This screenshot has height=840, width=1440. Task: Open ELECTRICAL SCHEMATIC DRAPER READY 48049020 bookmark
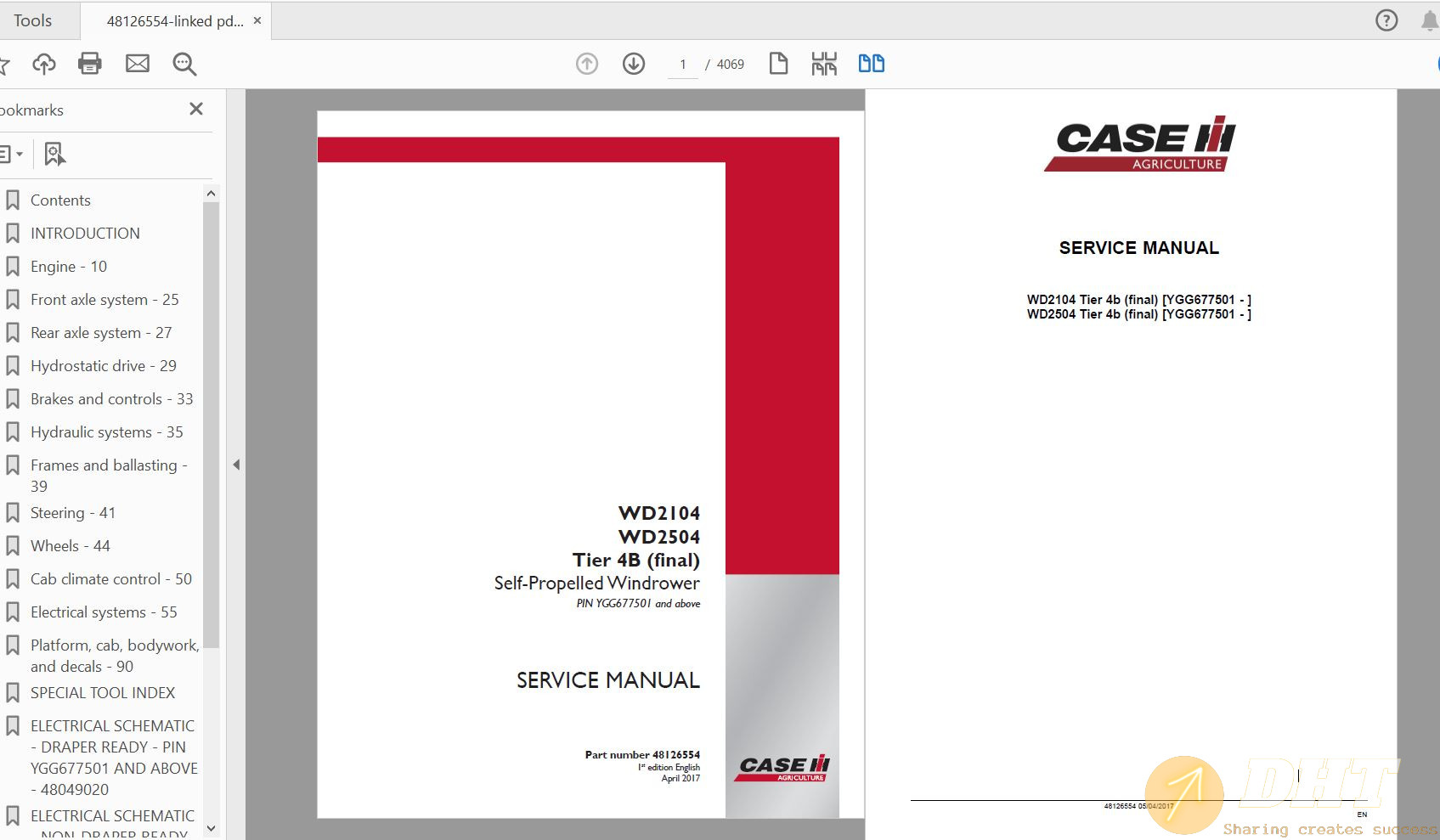pyautogui.click(x=114, y=758)
